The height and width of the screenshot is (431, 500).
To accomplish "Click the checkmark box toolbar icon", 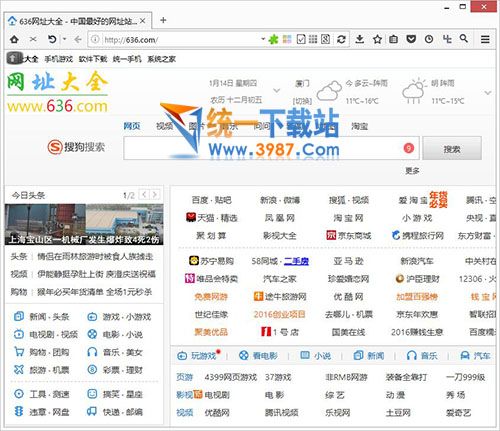I will [x=301, y=39].
